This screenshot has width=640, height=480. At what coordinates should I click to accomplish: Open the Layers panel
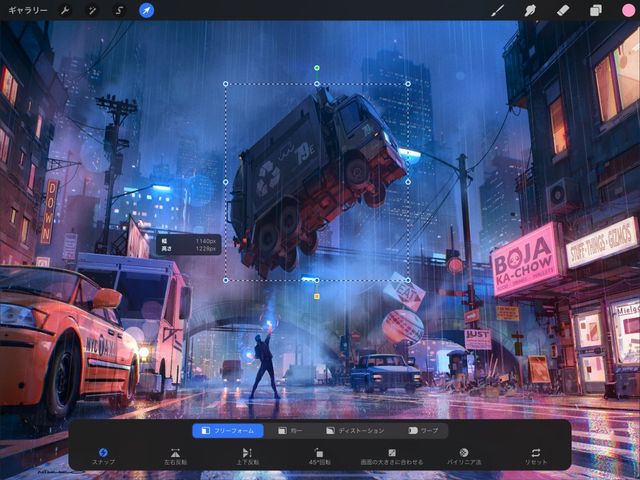click(x=596, y=10)
